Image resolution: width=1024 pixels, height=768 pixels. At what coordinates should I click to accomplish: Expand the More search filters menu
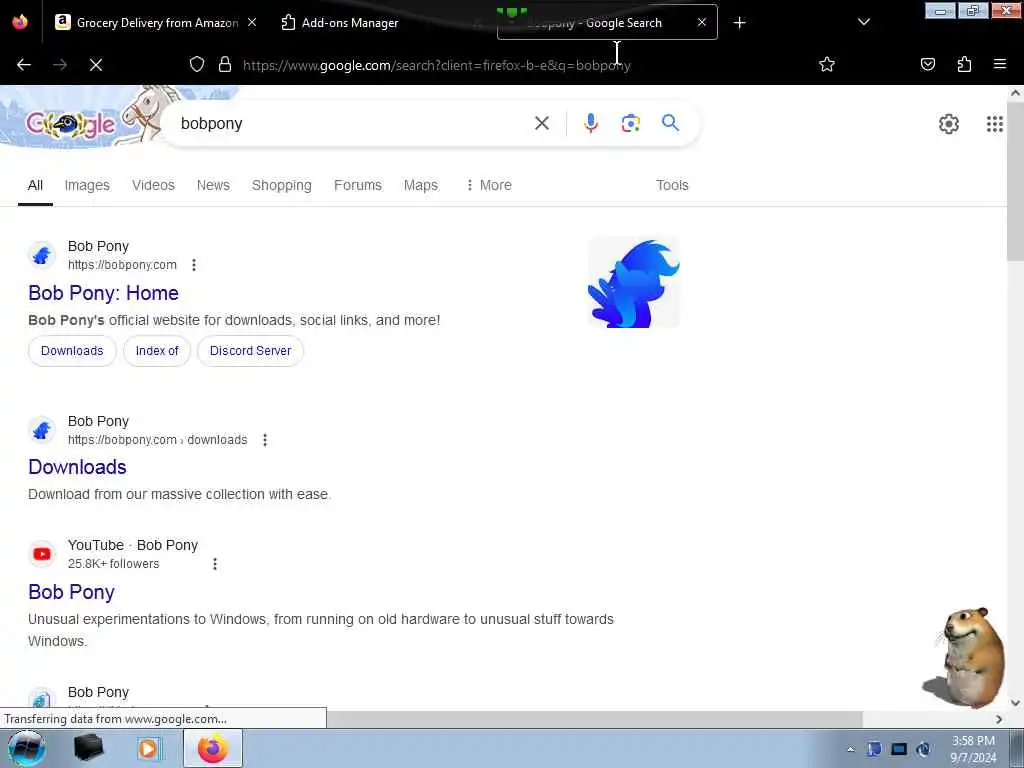click(488, 185)
